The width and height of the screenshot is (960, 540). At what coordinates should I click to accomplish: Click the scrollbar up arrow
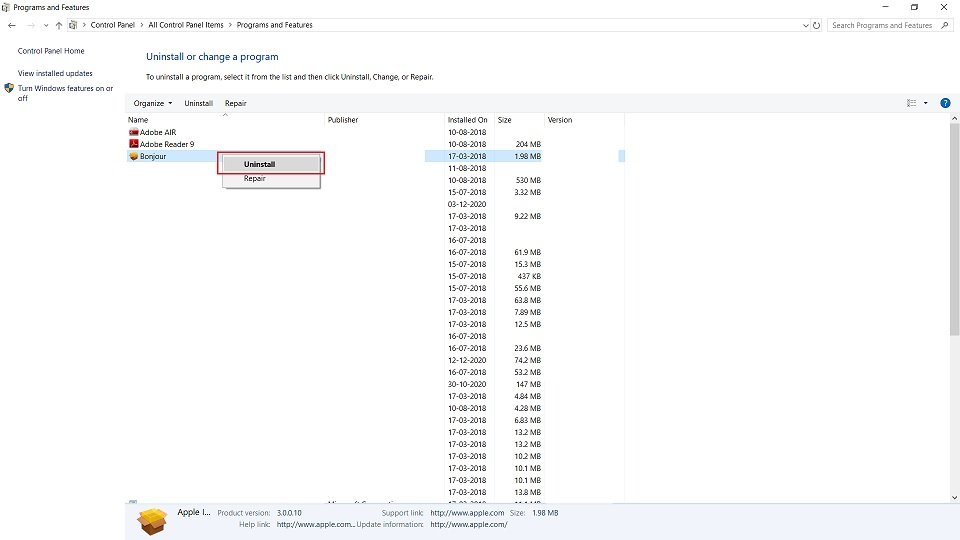(954, 119)
